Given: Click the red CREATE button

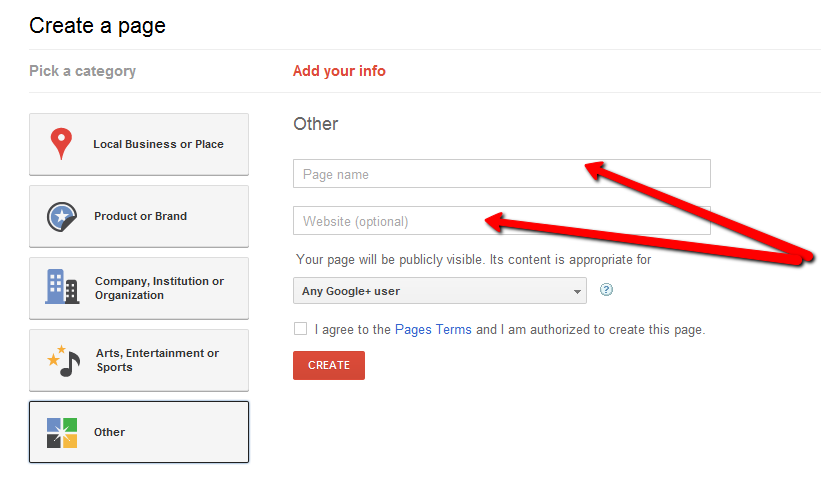Looking at the screenshot, I should [329, 365].
